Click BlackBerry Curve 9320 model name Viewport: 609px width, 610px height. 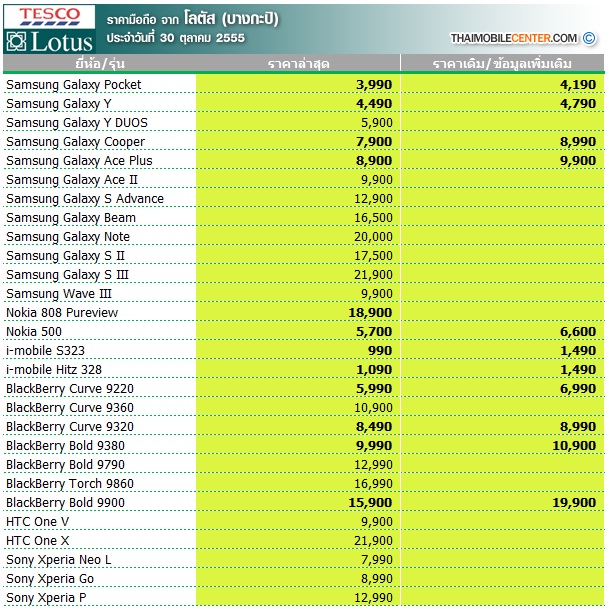point(70,426)
